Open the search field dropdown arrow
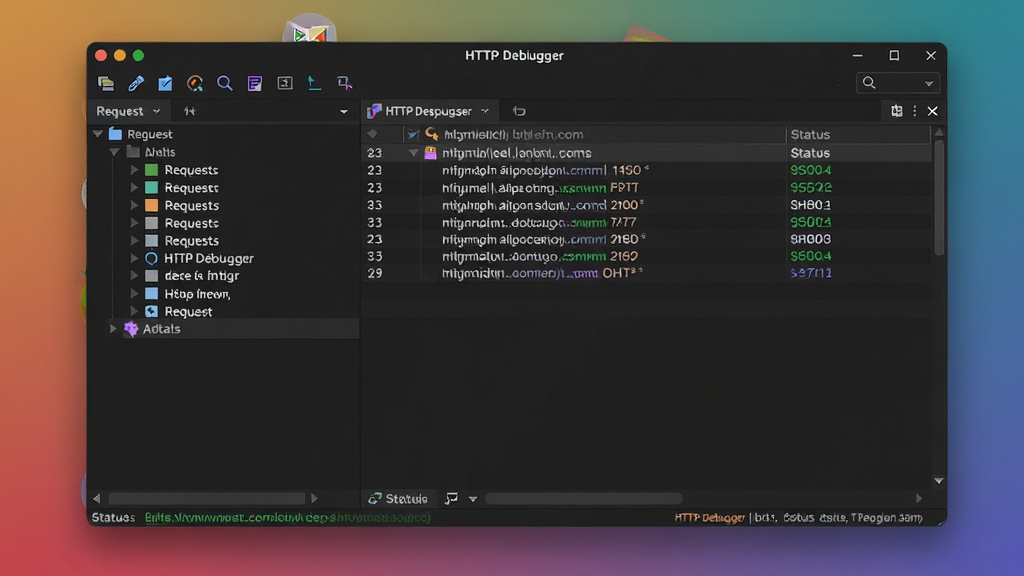The height and width of the screenshot is (576, 1024). click(929, 84)
